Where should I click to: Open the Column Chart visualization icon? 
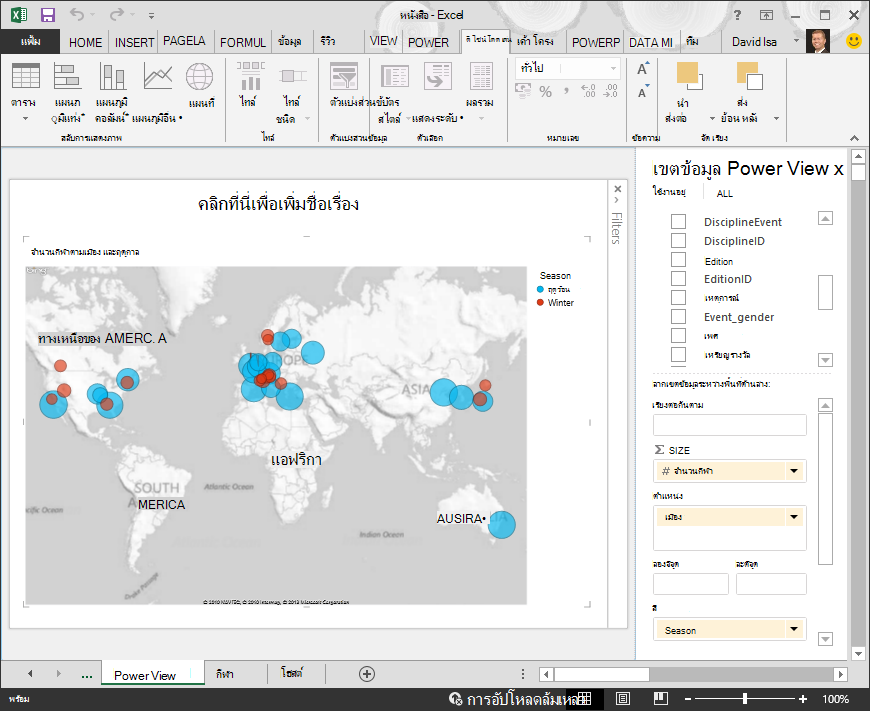[113, 75]
